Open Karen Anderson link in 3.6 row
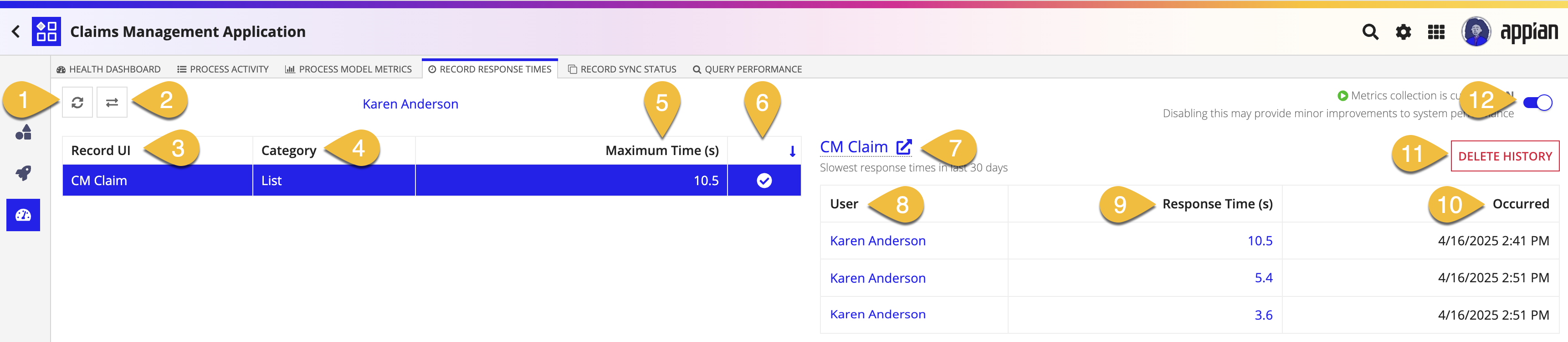The width and height of the screenshot is (1568, 342). [878, 315]
